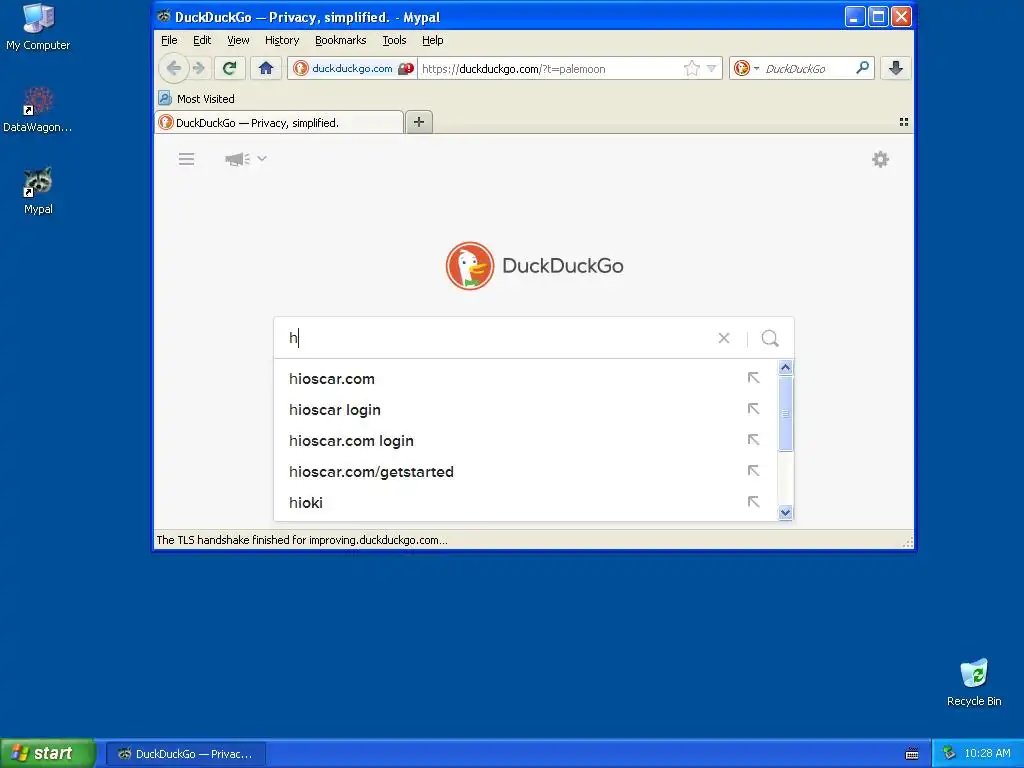Select the DuckDuckGo — Privacy, simplified tab
Screen dimensions: 1024x768
click(x=280, y=123)
